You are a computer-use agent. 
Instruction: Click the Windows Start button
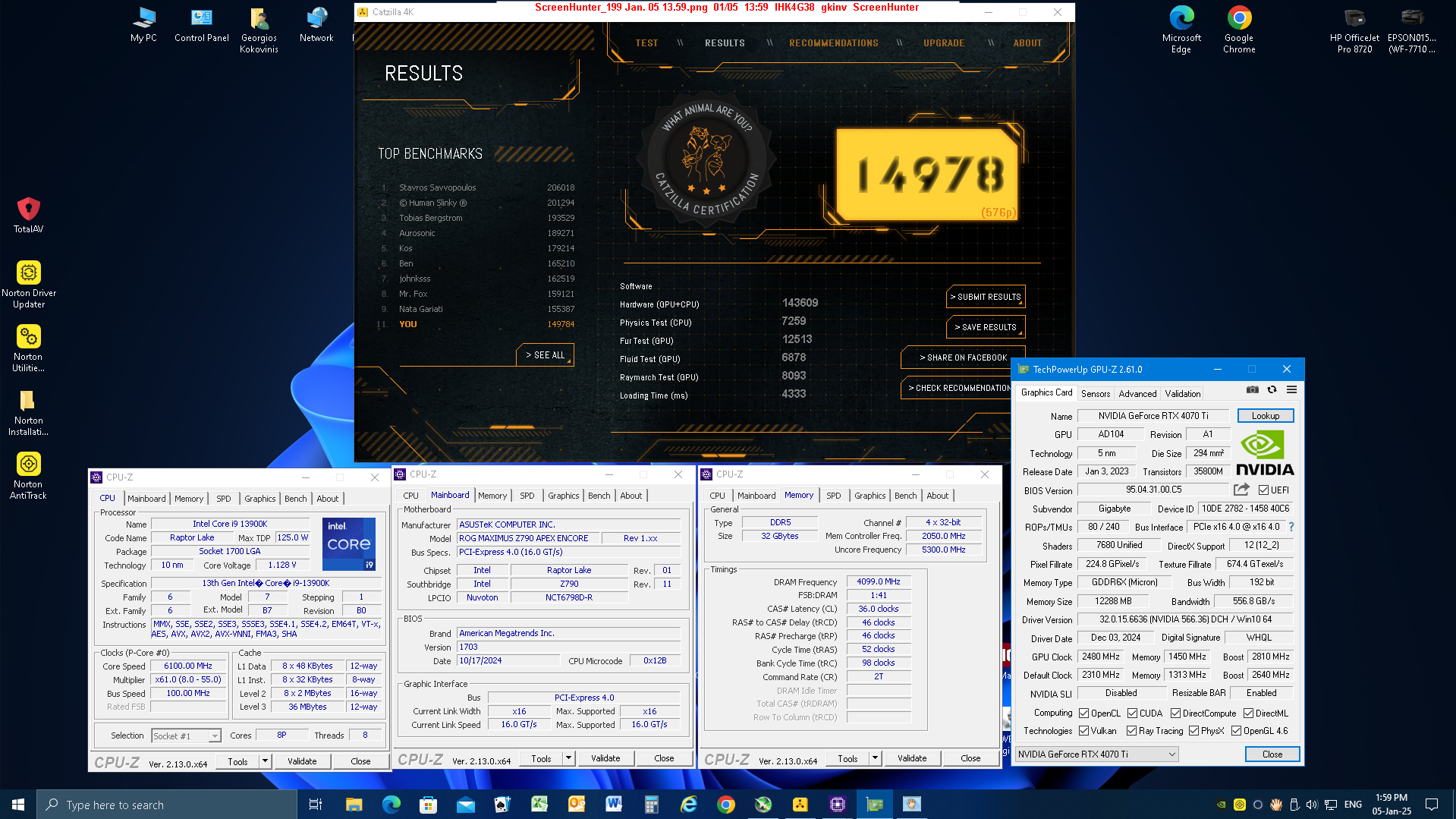coord(18,805)
